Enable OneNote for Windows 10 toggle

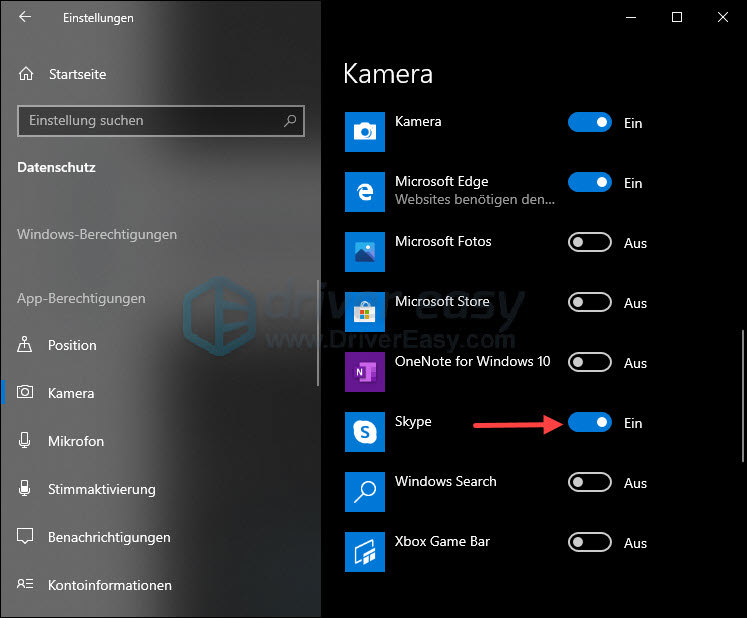click(590, 363)
